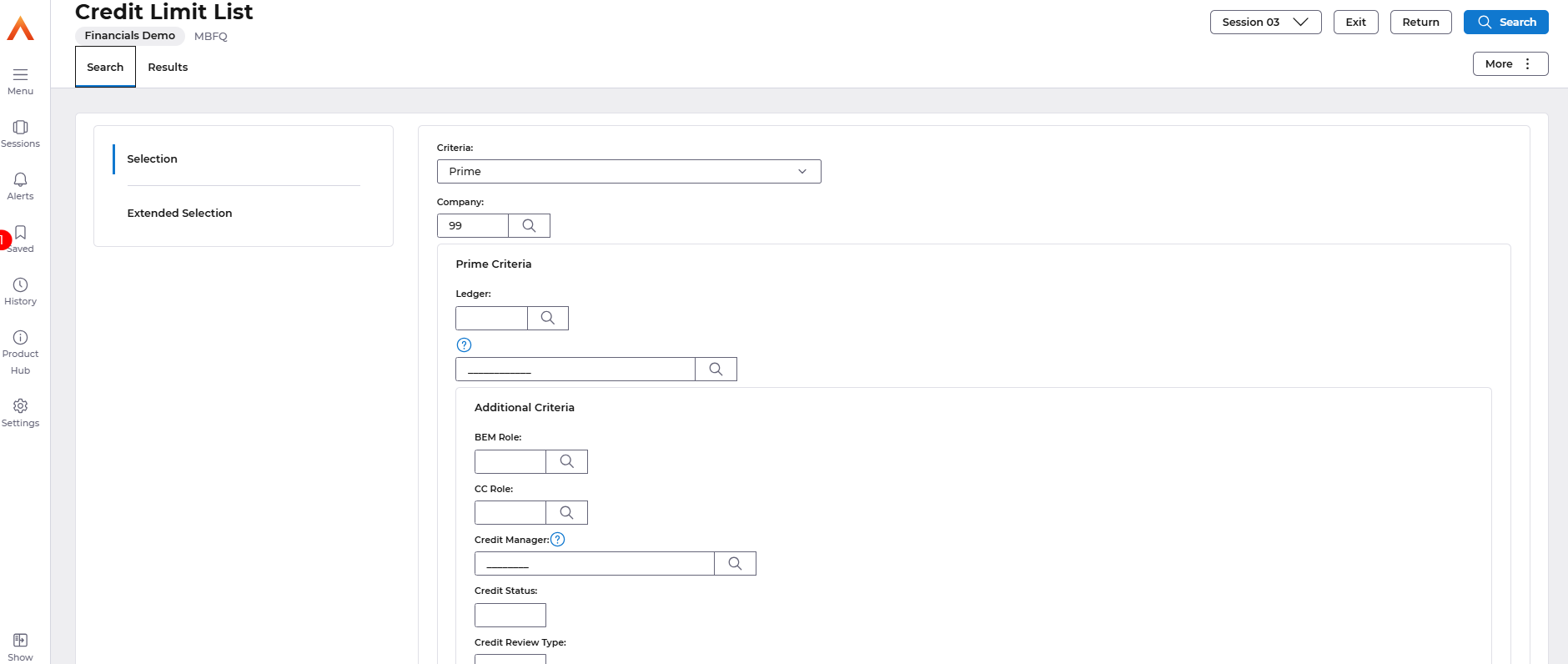The image size is (1568, 664).
Task: Show Alerts bell icon
Action: coord(20,179)
